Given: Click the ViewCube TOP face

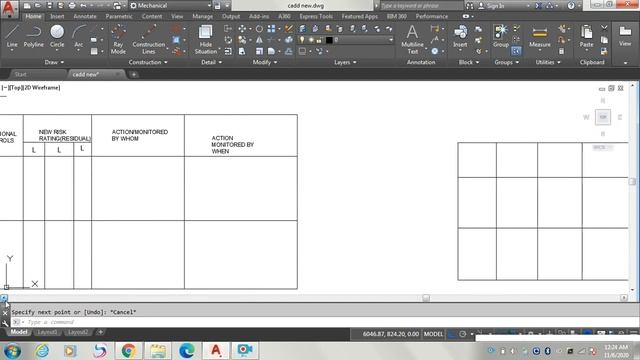Looking at the screenshot, I should click(x=603, y=117).
